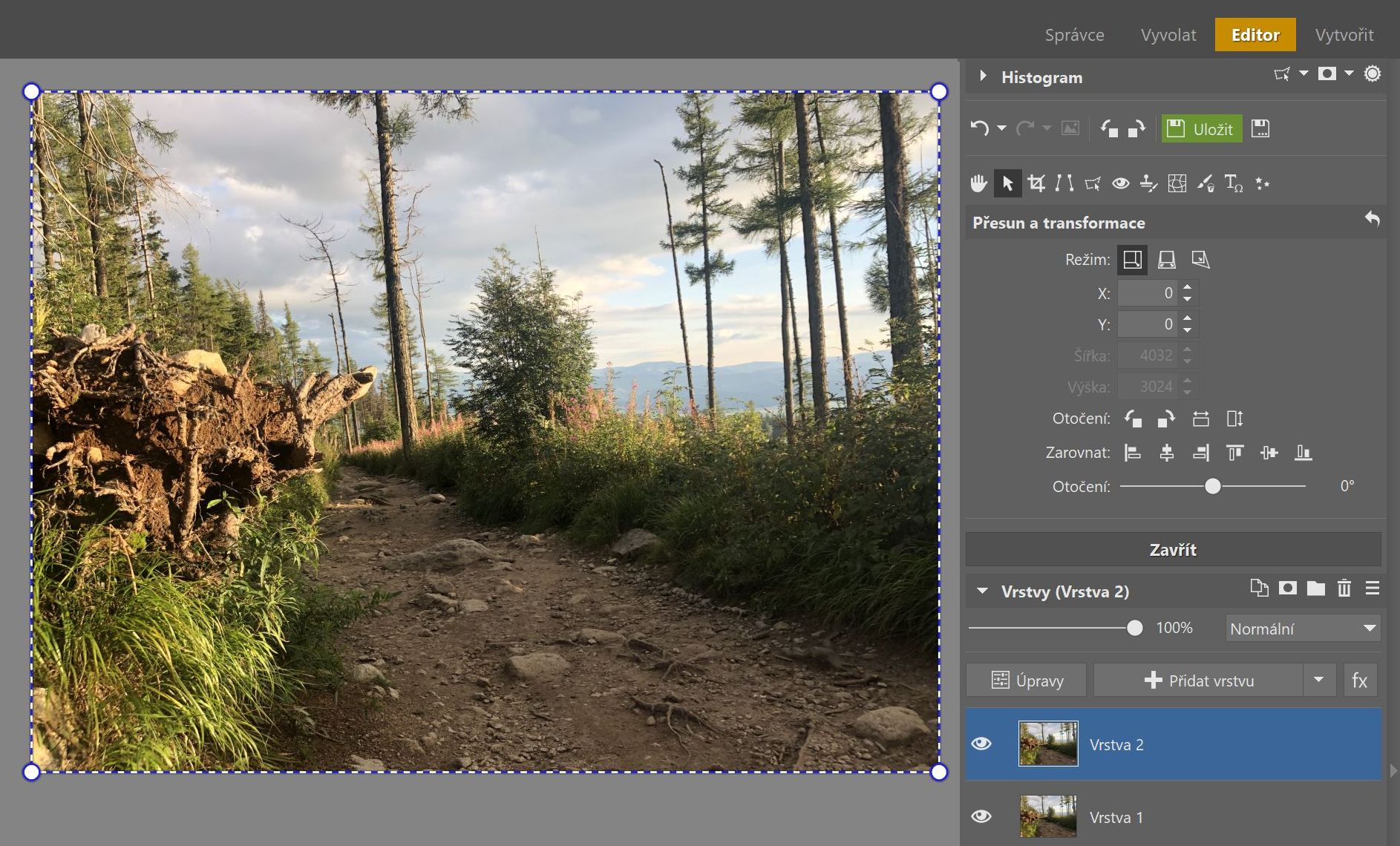The height and width of the screenshot is (846, 1400).
Task: Open the selection tools icon in toolbox
Action: click(x=1093, y=183)
